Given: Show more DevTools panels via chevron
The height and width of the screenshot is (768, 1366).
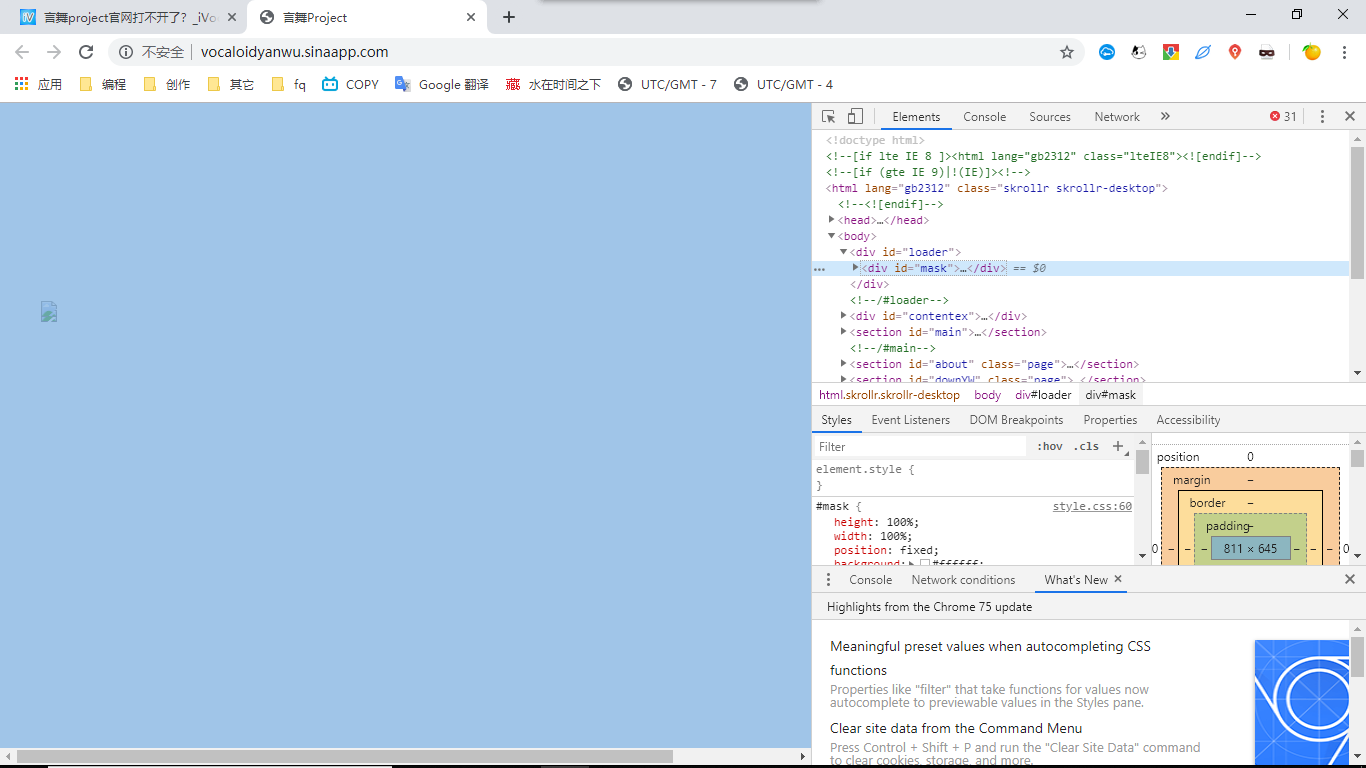Looking at the screenshot, I should 1165,117.
